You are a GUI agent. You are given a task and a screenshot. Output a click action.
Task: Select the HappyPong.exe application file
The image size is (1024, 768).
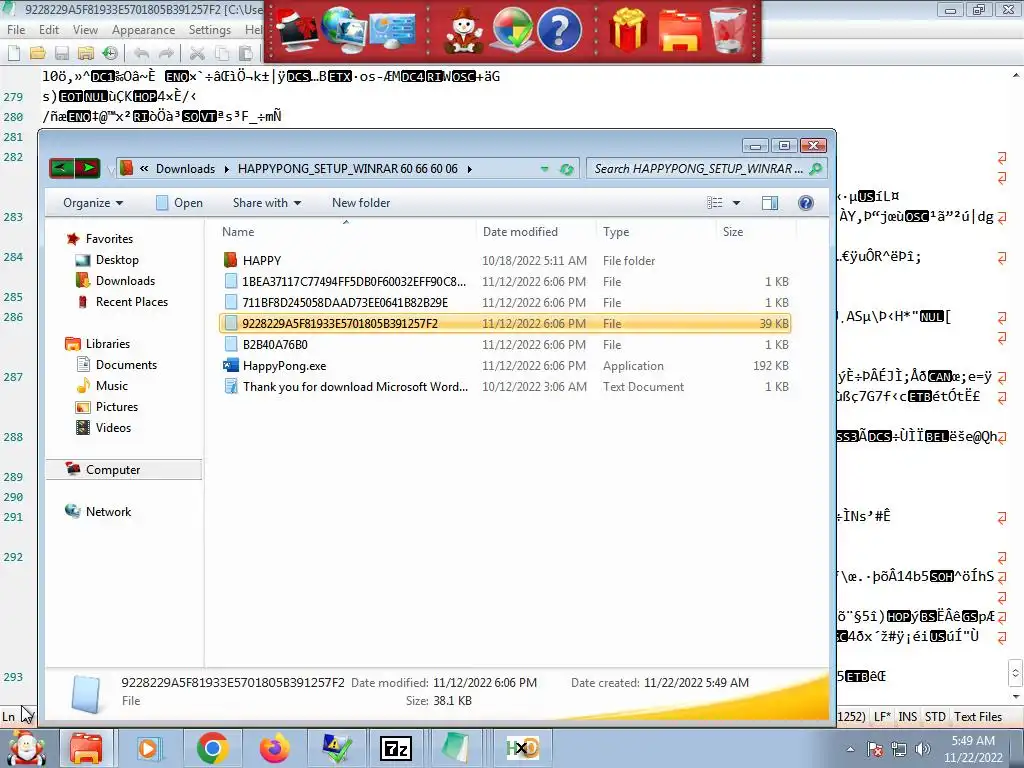pyautogui.click(x=505, y=366)
